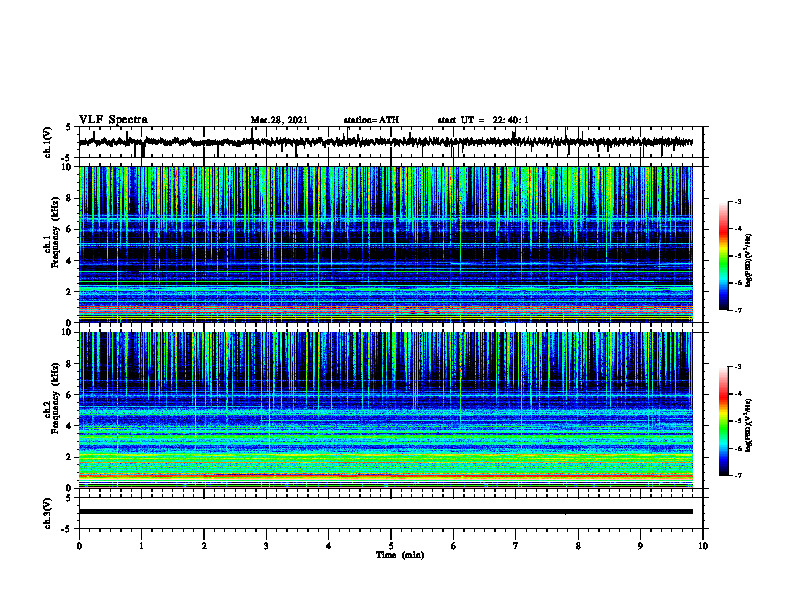
Task: Click the "-7" label on ch.1 color scale
Action: 738,310
